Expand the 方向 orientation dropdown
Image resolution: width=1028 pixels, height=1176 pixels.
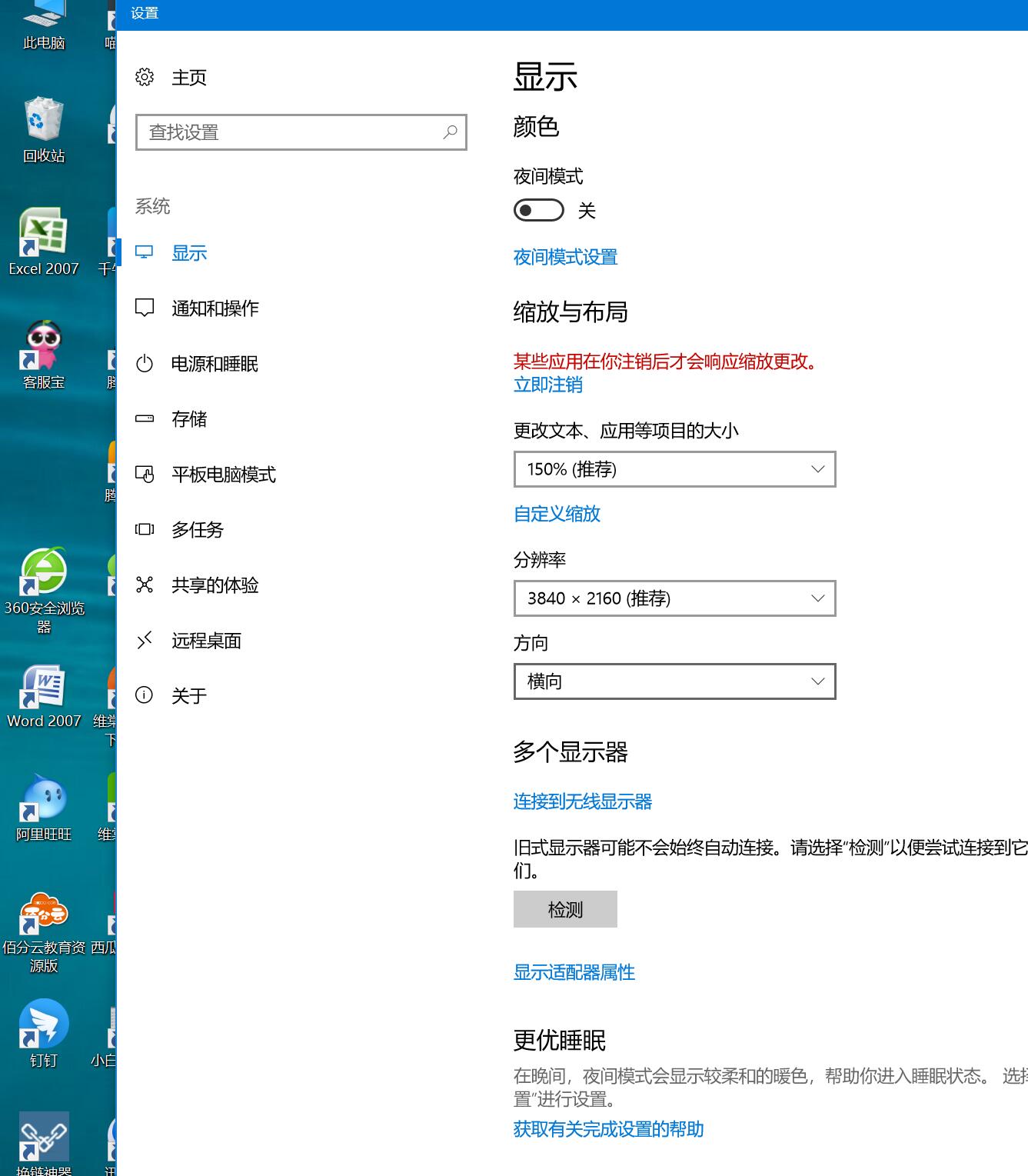pos(674,681)
